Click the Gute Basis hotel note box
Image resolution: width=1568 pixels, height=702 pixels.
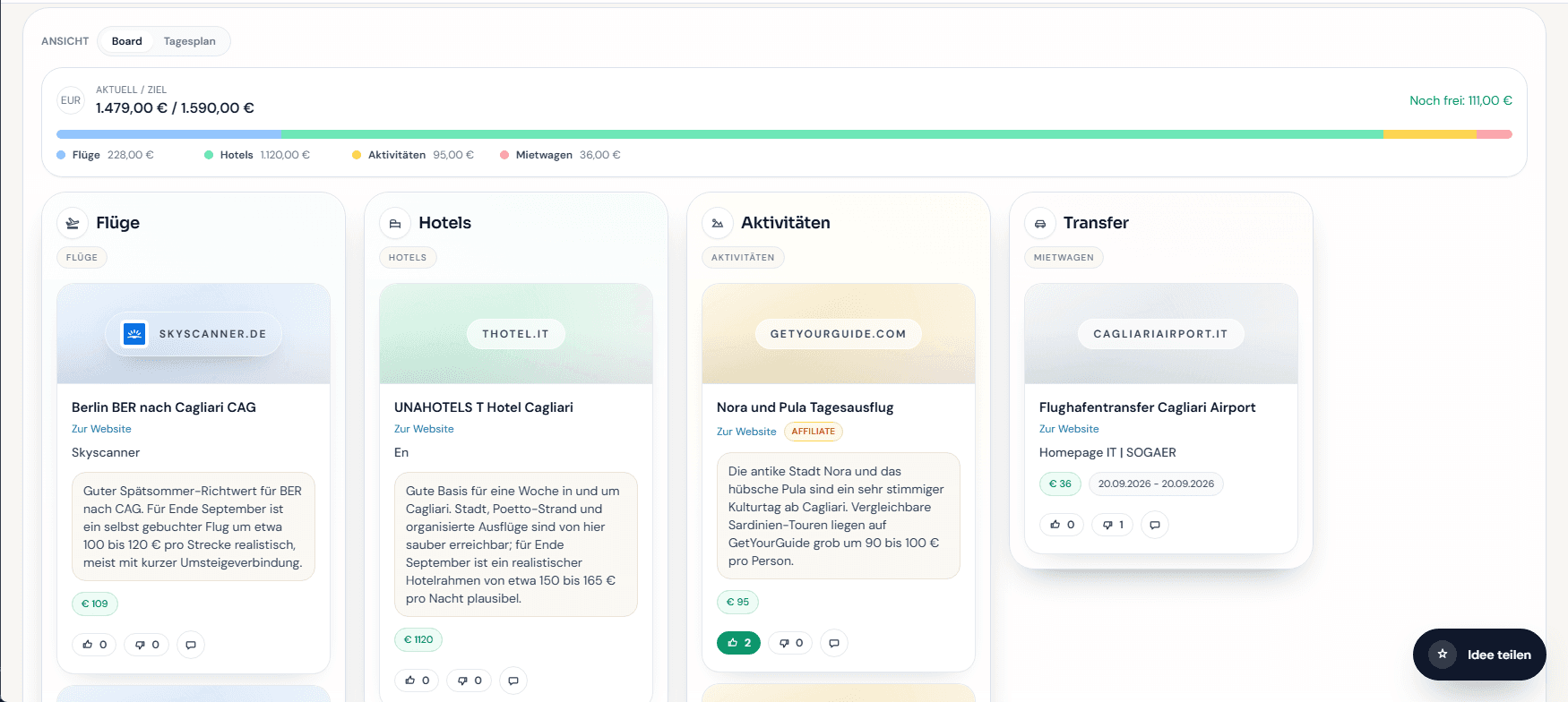coord(516,544)
